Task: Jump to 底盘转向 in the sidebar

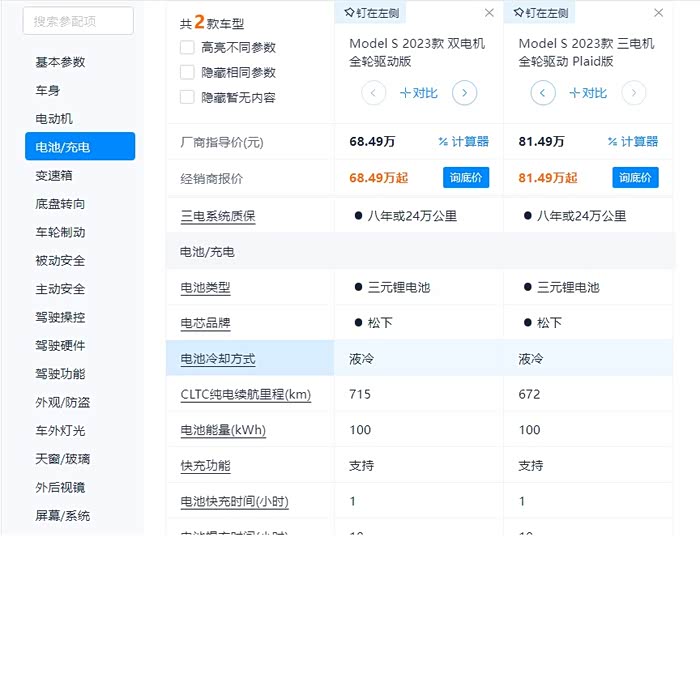Action: coord(61,204)
